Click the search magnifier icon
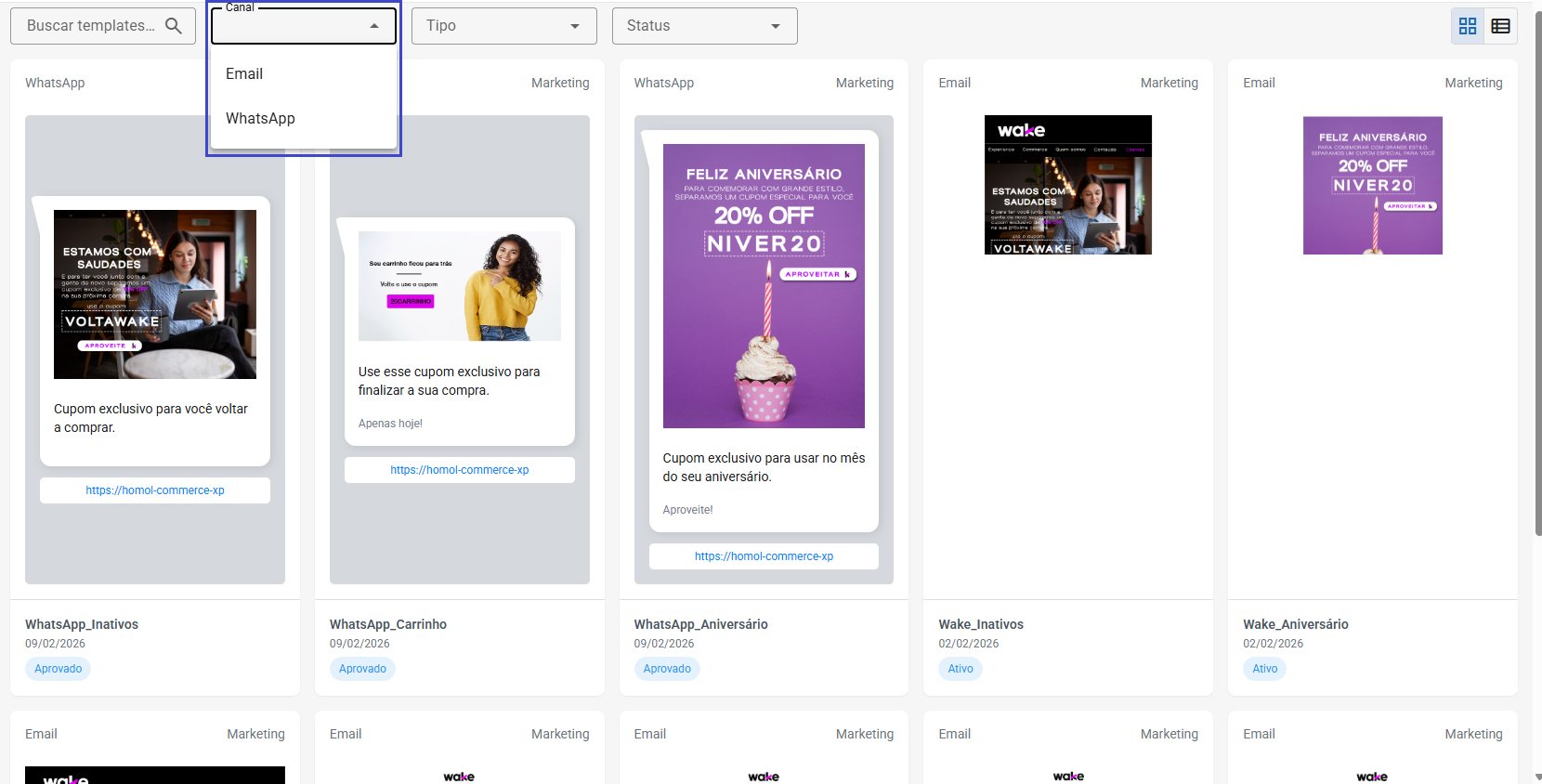 pos(174,26)
